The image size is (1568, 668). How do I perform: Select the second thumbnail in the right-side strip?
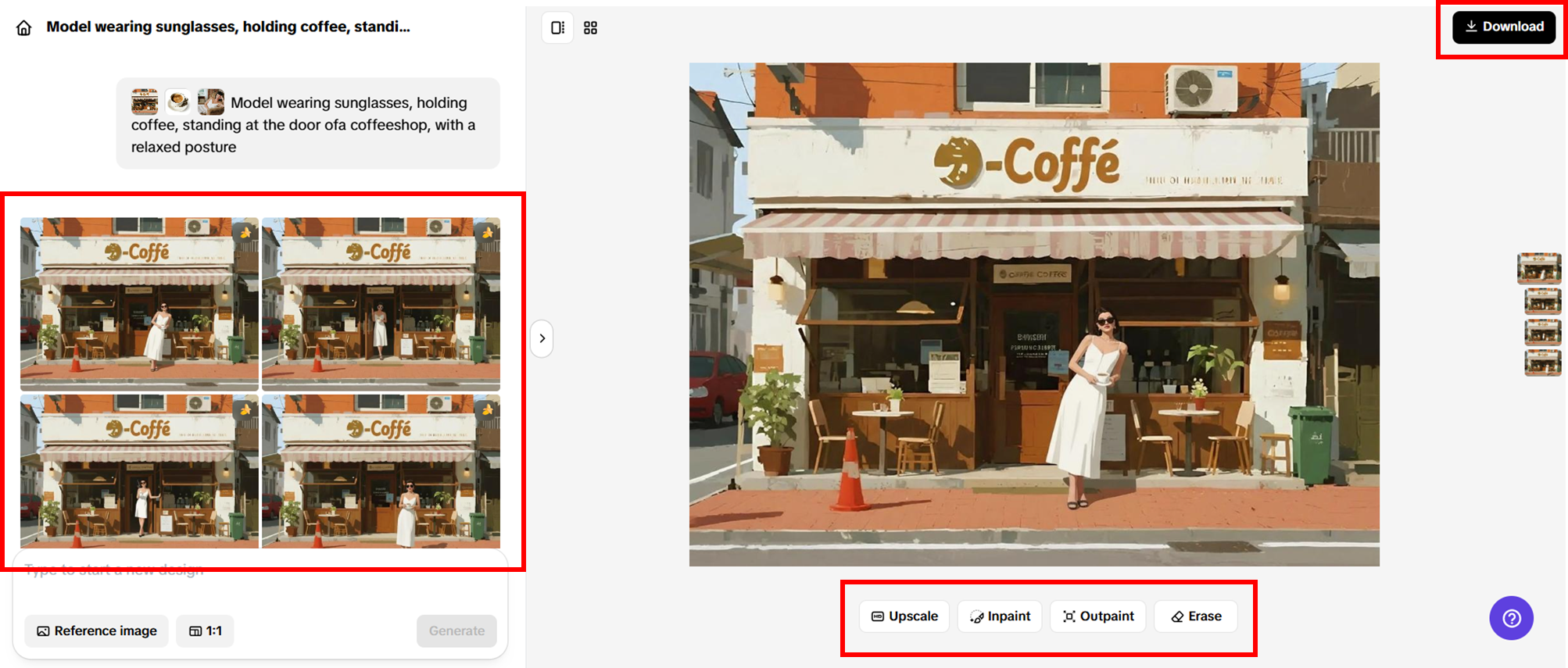1543,301
